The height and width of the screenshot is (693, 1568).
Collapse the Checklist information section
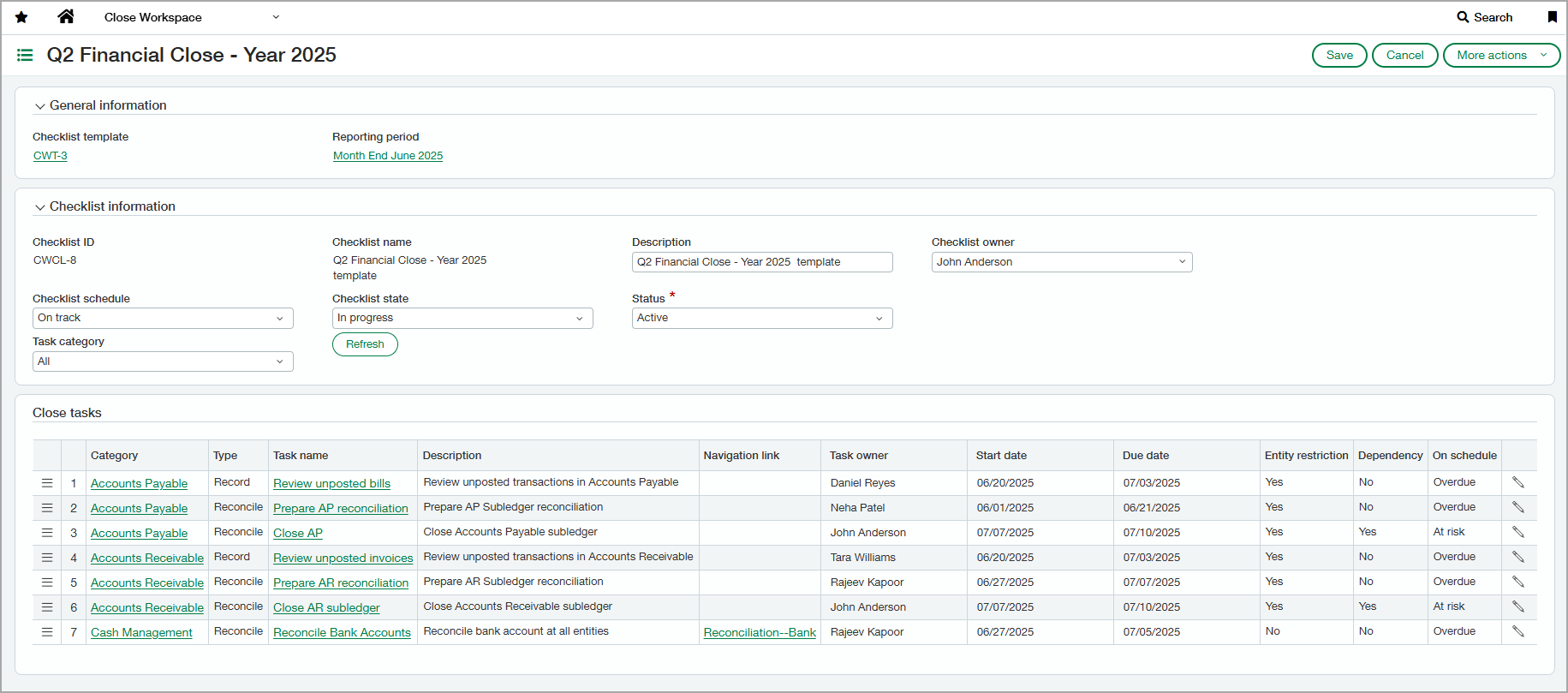[39, 207]
